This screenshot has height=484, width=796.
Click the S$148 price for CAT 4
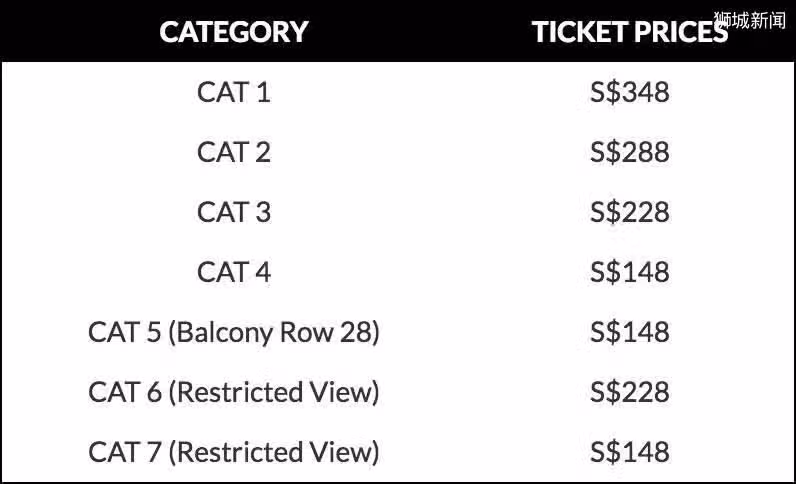[x=629, y=272]
